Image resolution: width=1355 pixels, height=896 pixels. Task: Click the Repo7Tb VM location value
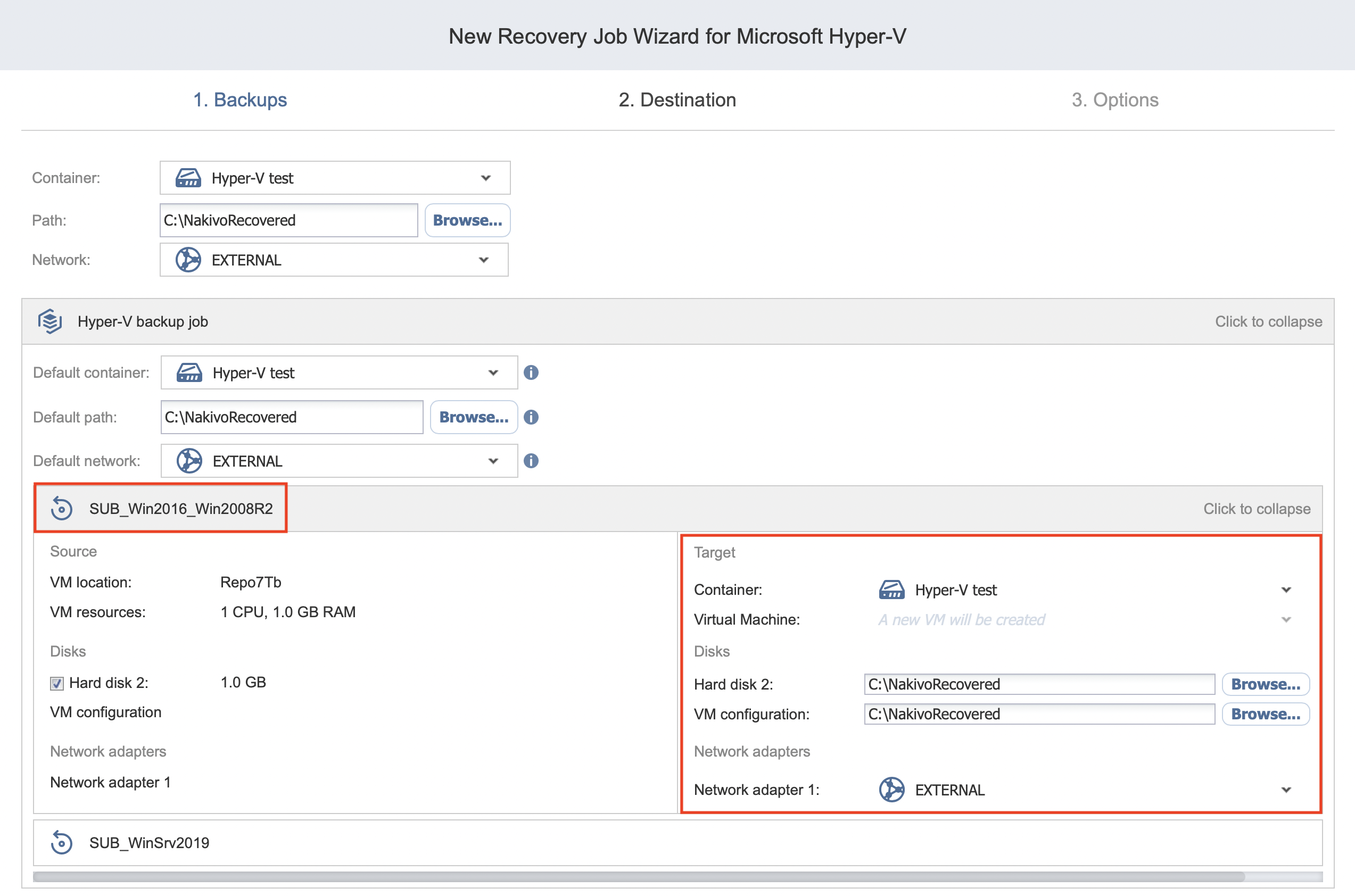point(250,582)
